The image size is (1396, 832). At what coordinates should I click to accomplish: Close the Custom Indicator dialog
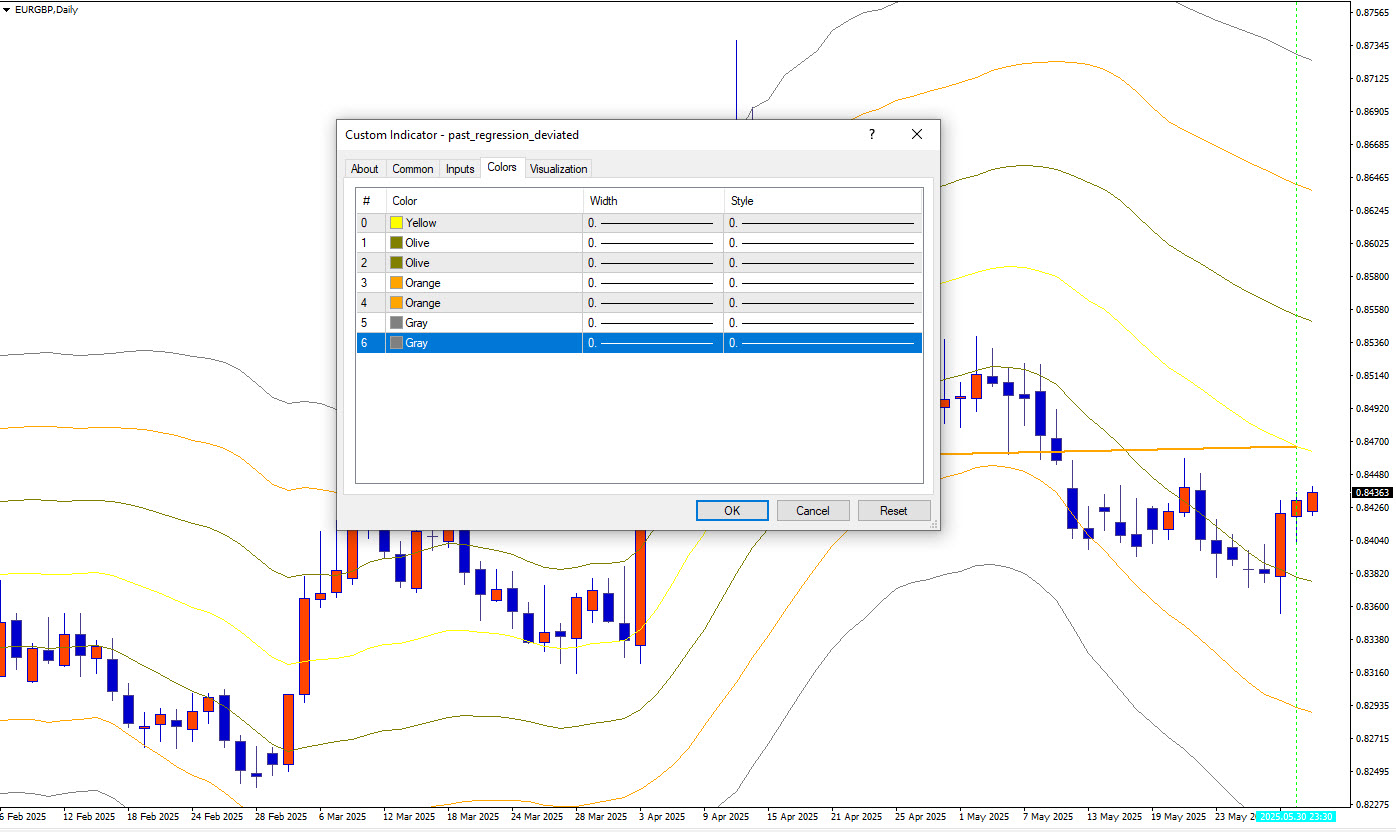pos(916,134)
